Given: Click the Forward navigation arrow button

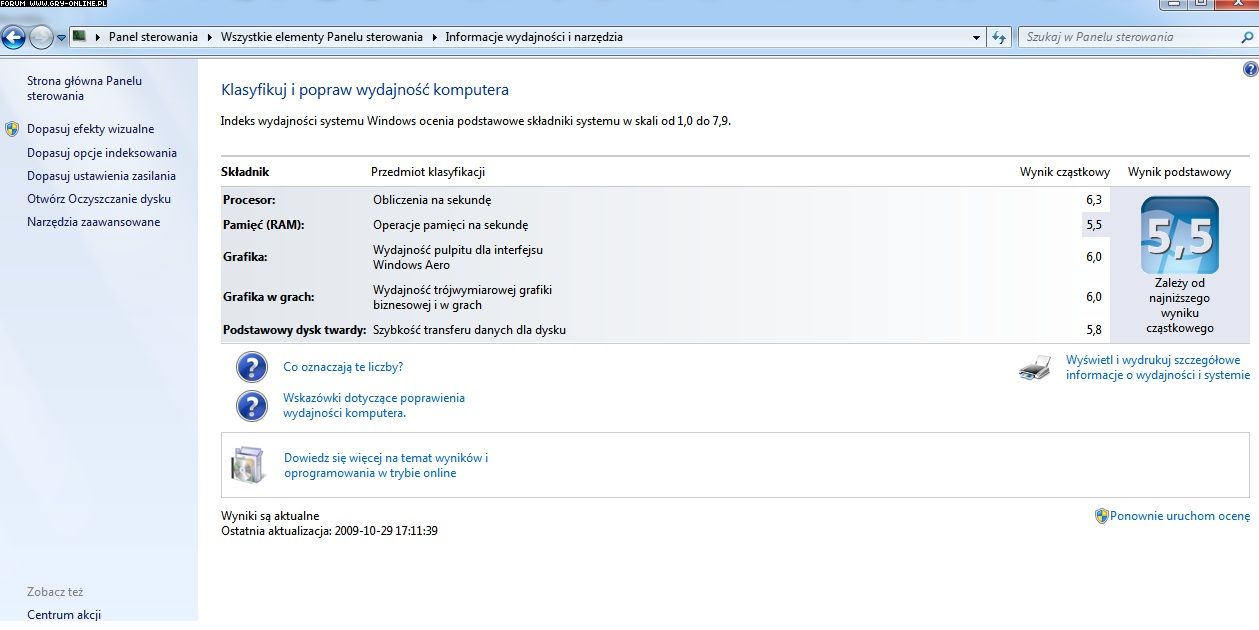Looking at the screenshot, I should click(x=41, y=38).
